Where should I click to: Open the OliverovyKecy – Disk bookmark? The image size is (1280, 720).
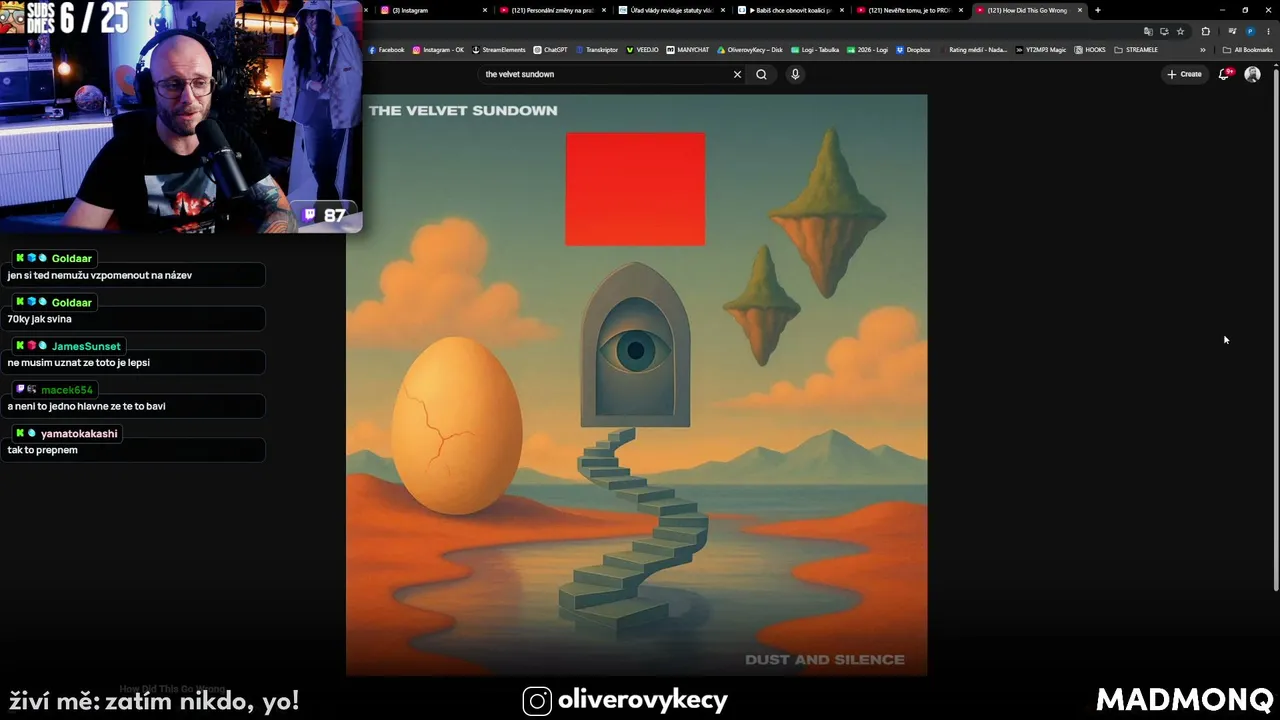[x=750, y=50]
